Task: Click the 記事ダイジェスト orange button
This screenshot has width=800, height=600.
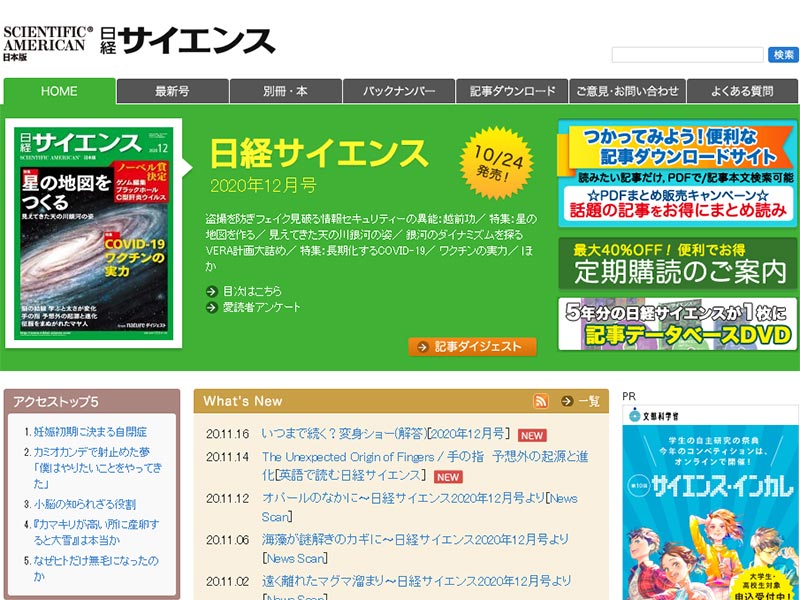Action: pyautogui.click(x=472, y=347)
